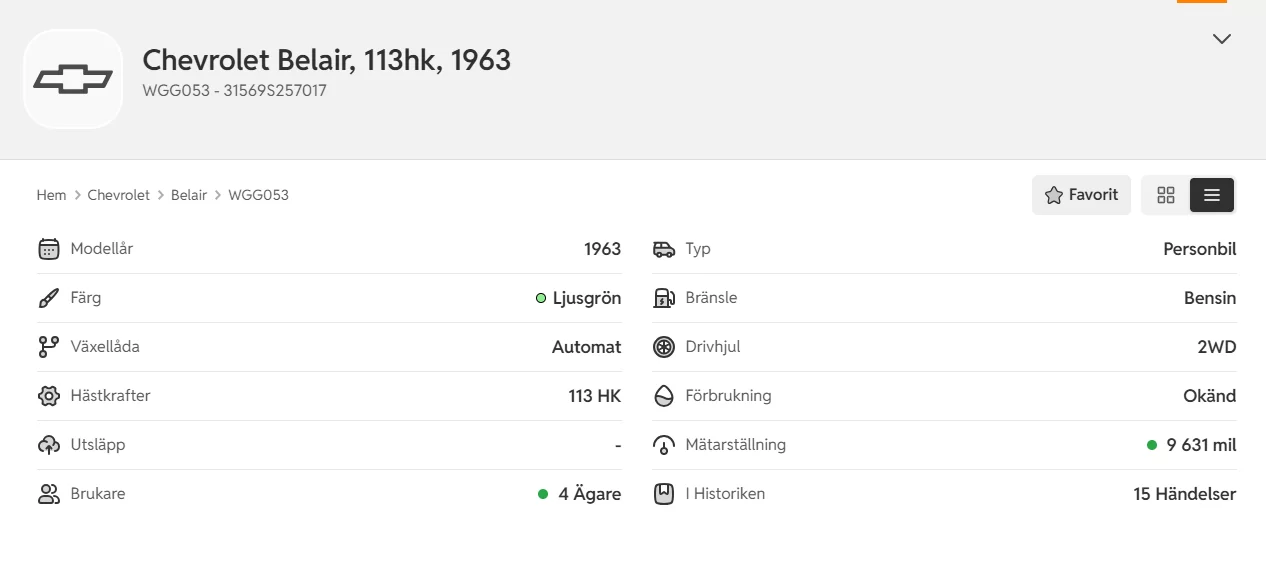Mark vehicle as Favorit

[1081, 195]
